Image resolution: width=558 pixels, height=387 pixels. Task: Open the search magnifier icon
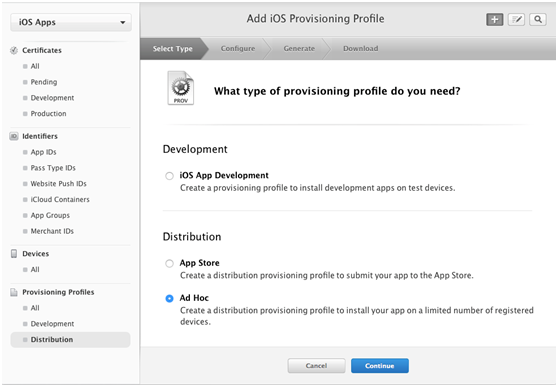tap(538, 19)
